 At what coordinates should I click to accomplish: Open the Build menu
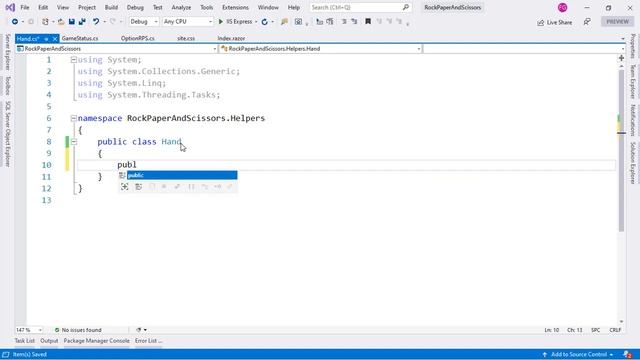[x=111, y=7]
